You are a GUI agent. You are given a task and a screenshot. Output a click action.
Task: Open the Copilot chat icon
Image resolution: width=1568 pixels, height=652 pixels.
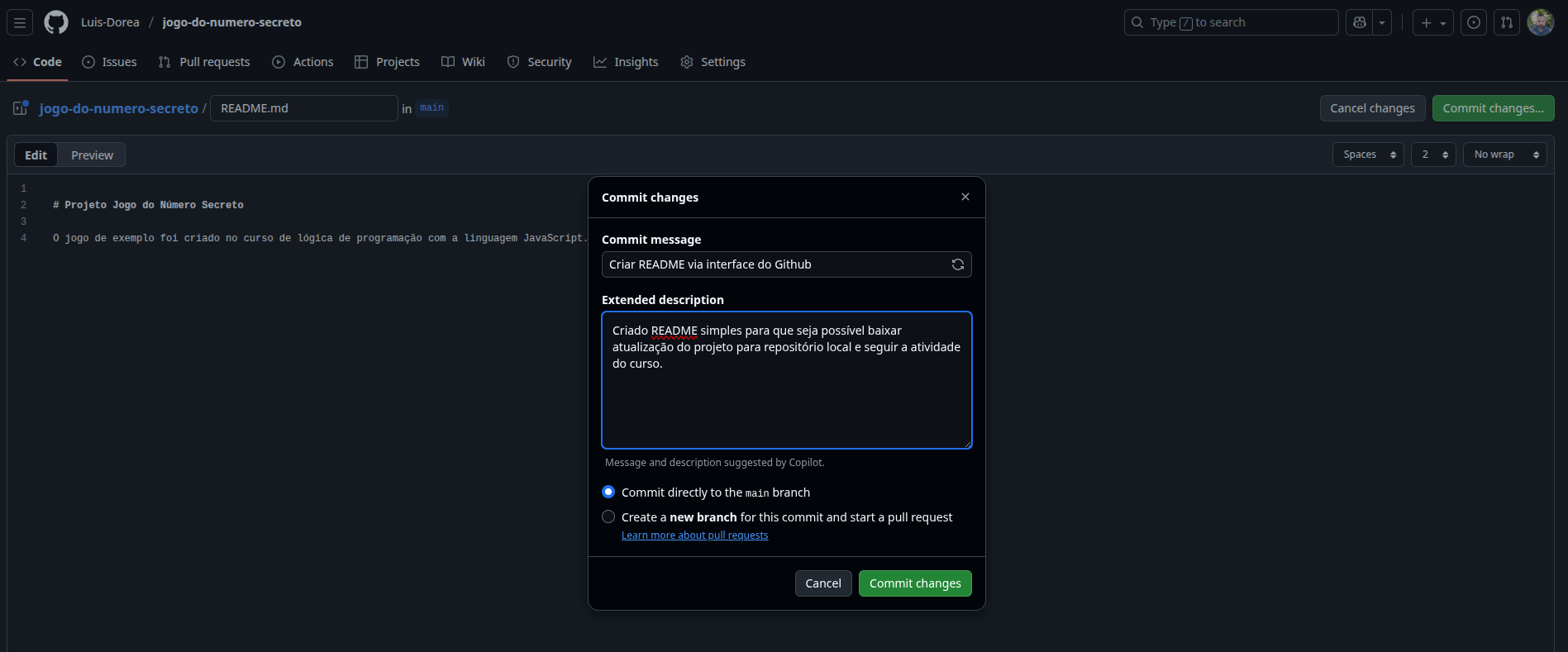1360,22
